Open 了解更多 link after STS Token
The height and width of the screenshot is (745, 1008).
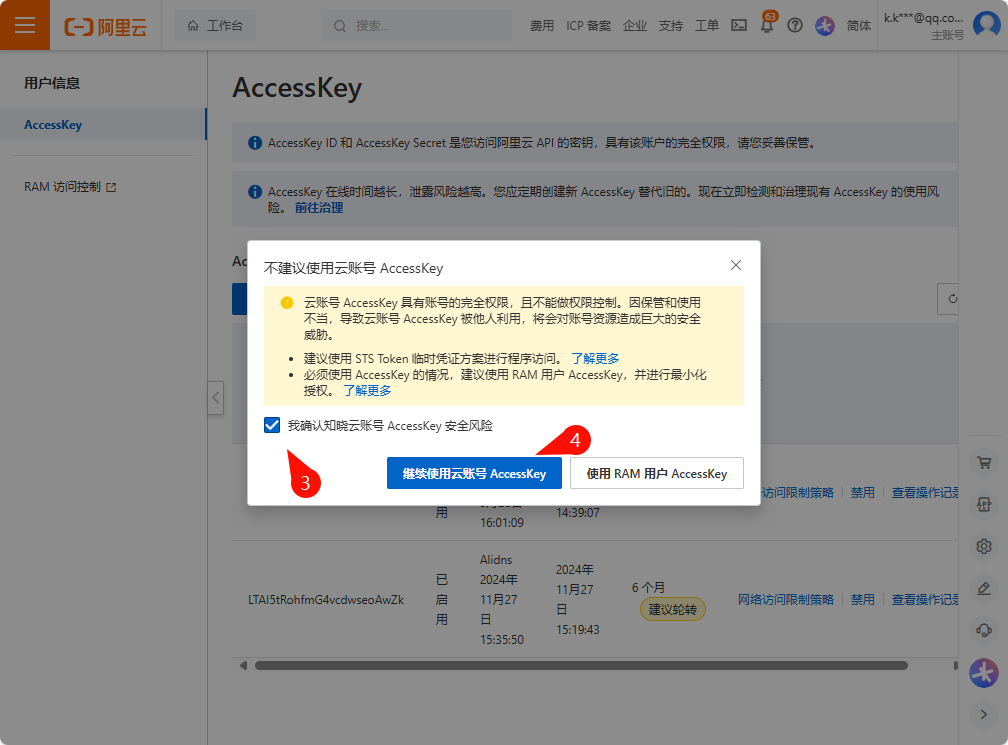point(595,359)
